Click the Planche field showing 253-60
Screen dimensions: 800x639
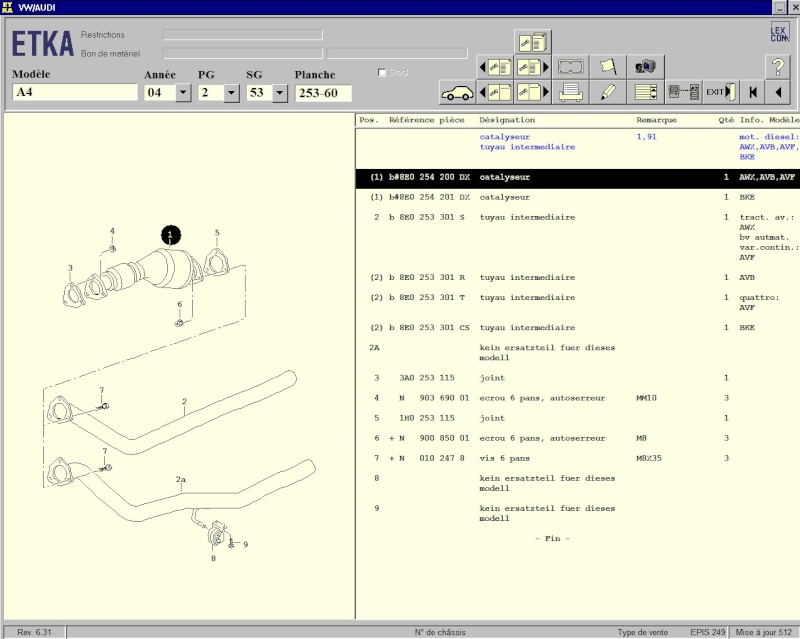323,93
